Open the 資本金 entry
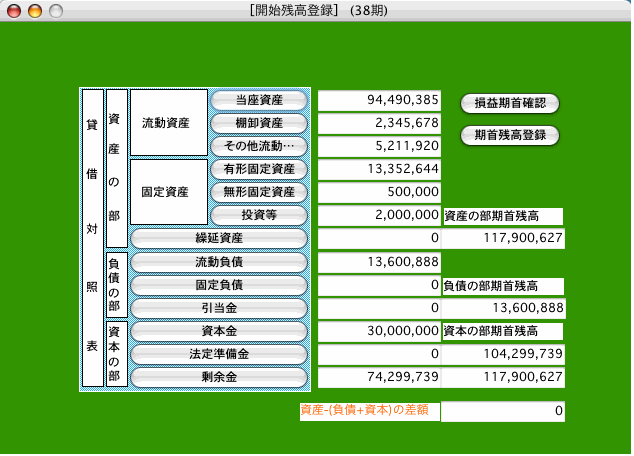 pos(218,331)
